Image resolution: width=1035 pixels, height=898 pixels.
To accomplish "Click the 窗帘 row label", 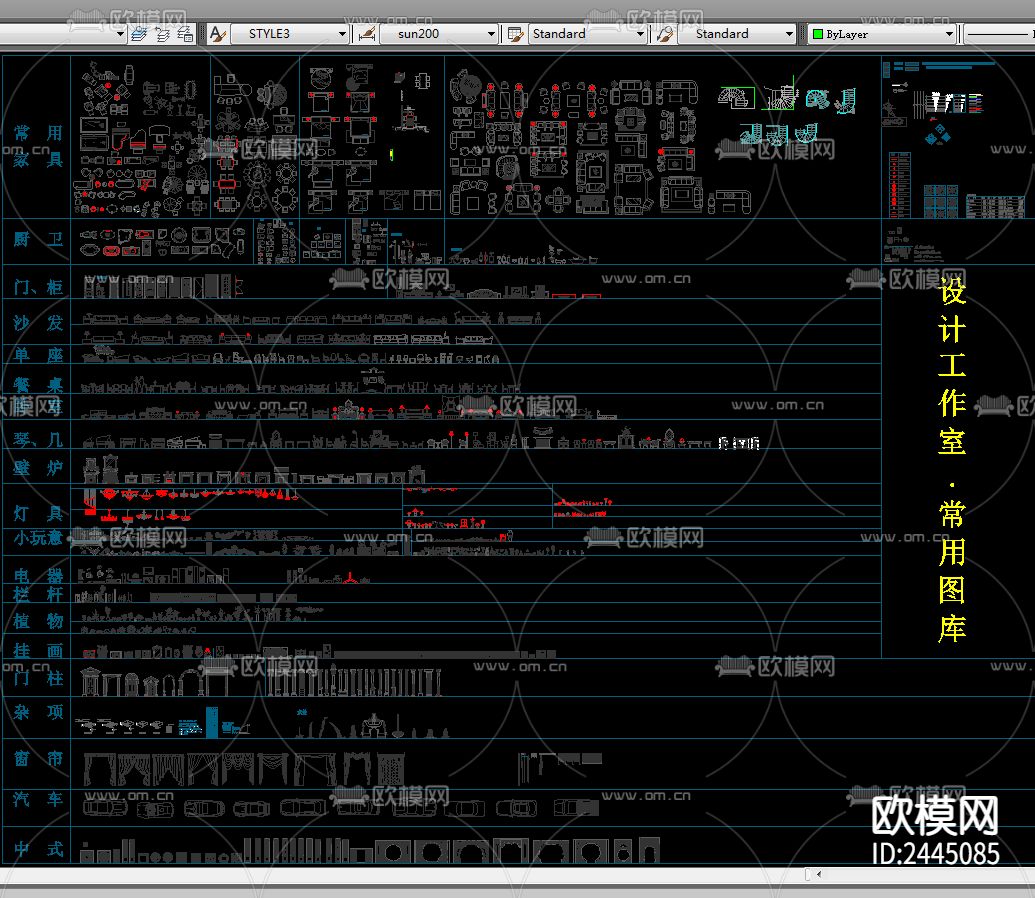I will 38,758.
